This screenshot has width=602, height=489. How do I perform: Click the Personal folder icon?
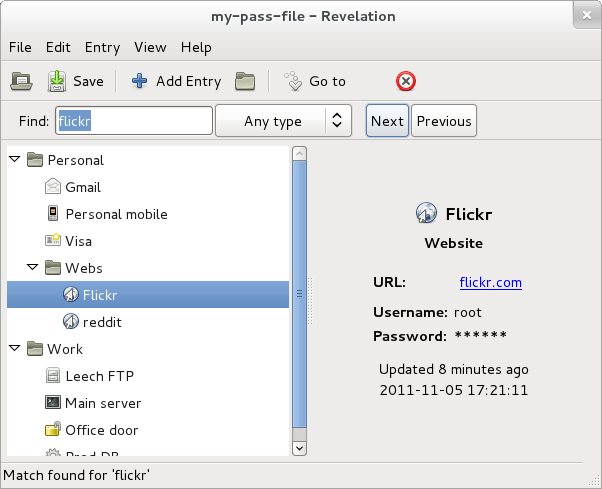tap(35, 160)
